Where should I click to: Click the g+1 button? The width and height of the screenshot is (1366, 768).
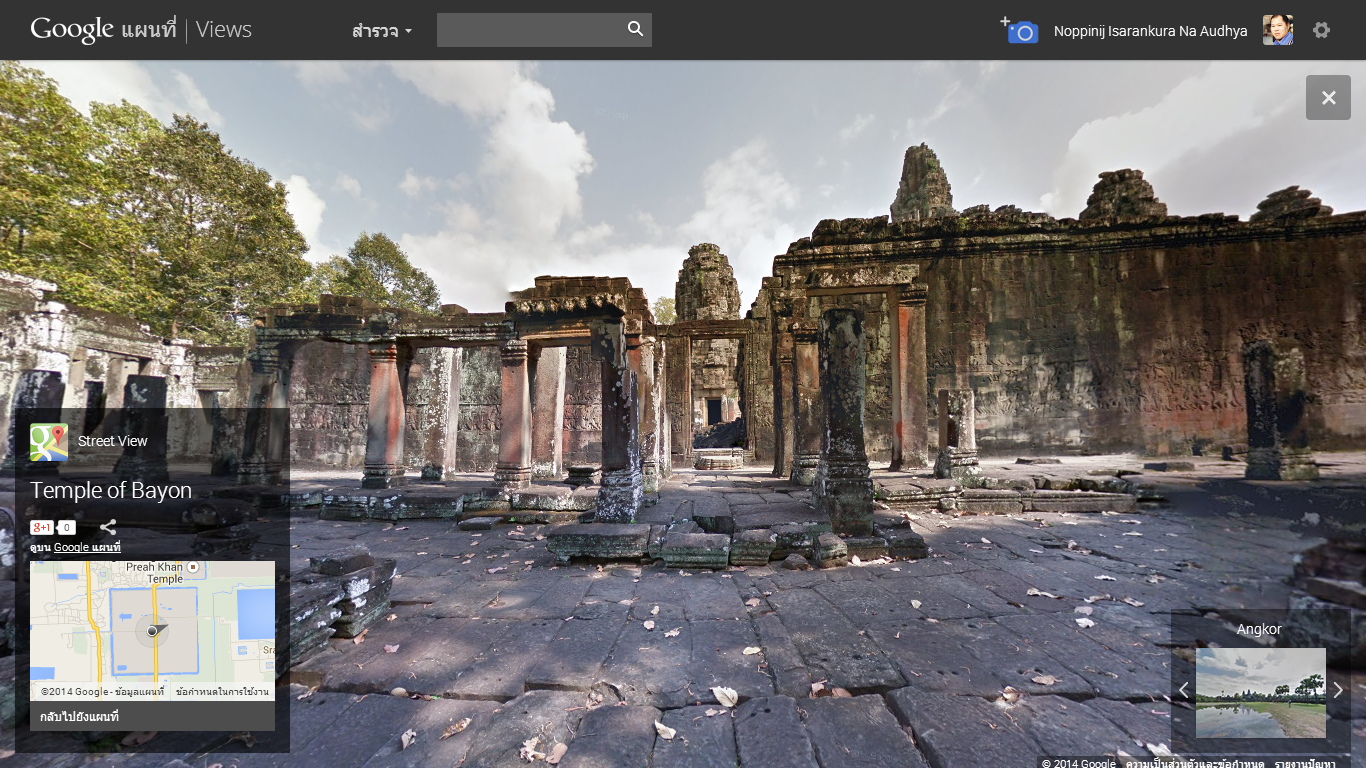pyautogui.click(x=42, y=527)
